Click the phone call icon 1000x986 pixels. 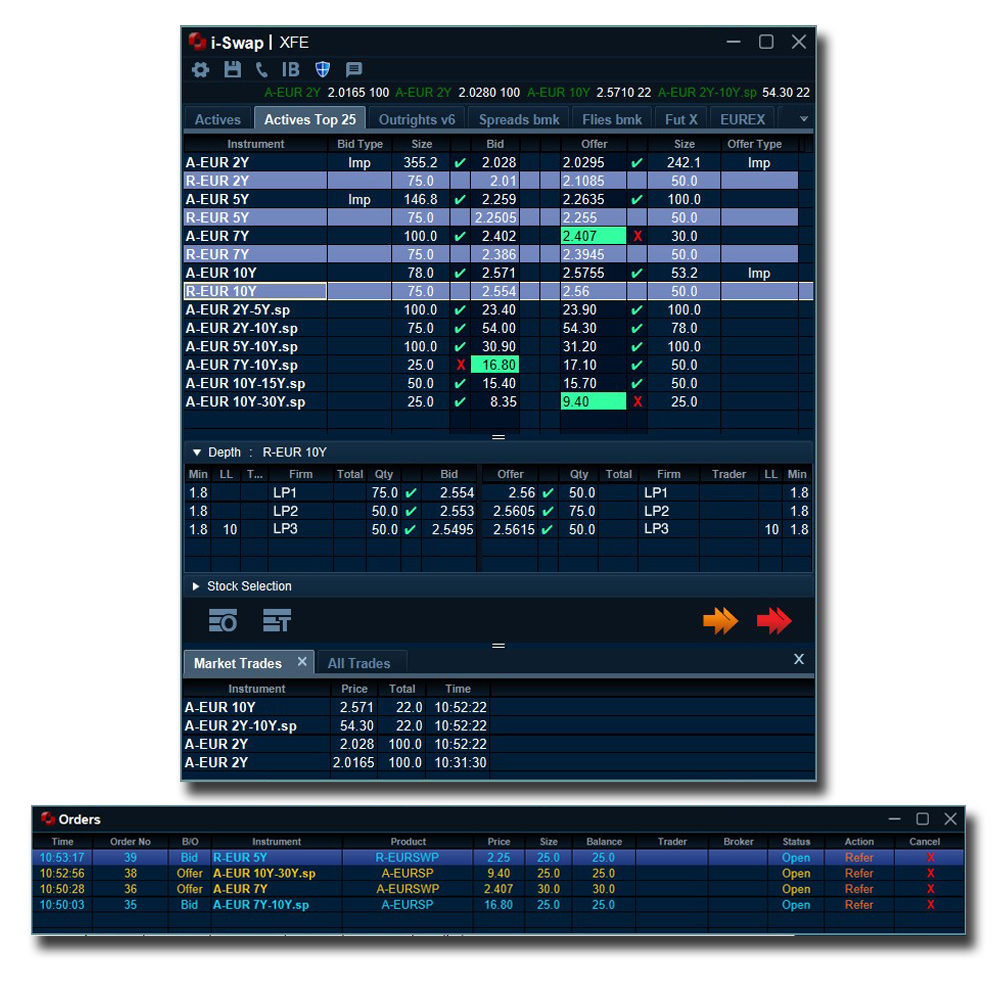(x=262, y=70)
